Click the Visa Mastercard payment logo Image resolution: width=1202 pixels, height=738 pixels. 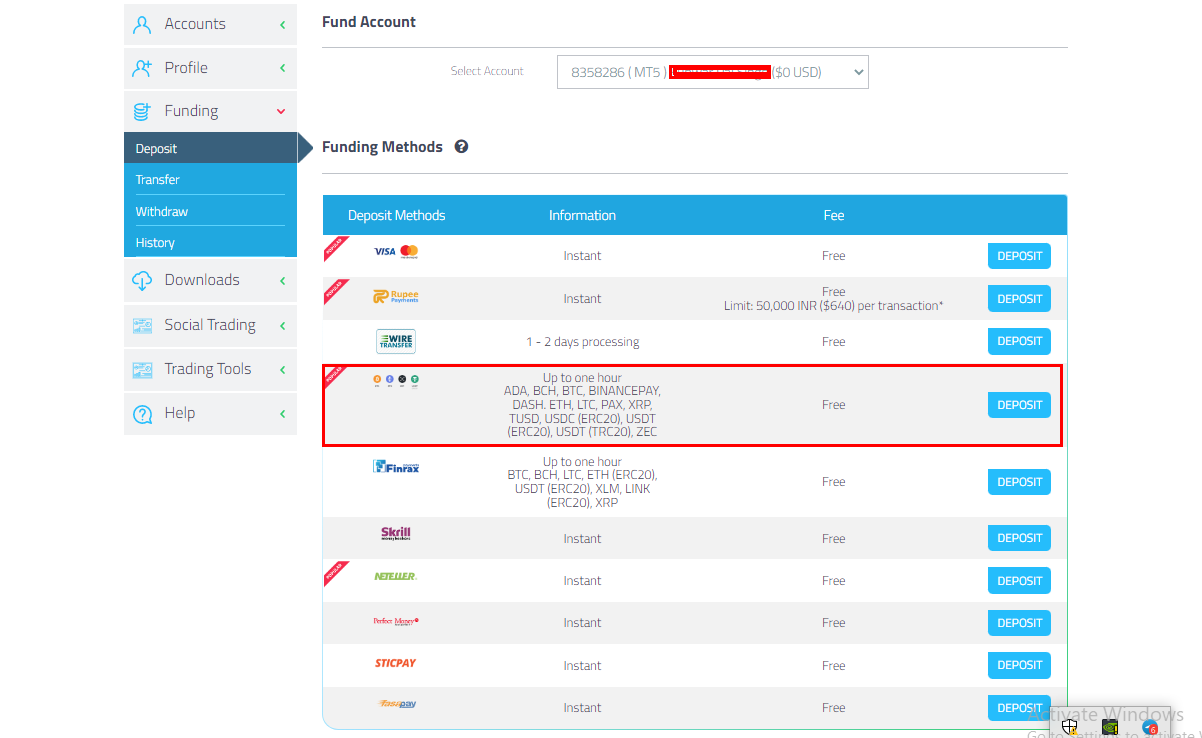point(396,251)
